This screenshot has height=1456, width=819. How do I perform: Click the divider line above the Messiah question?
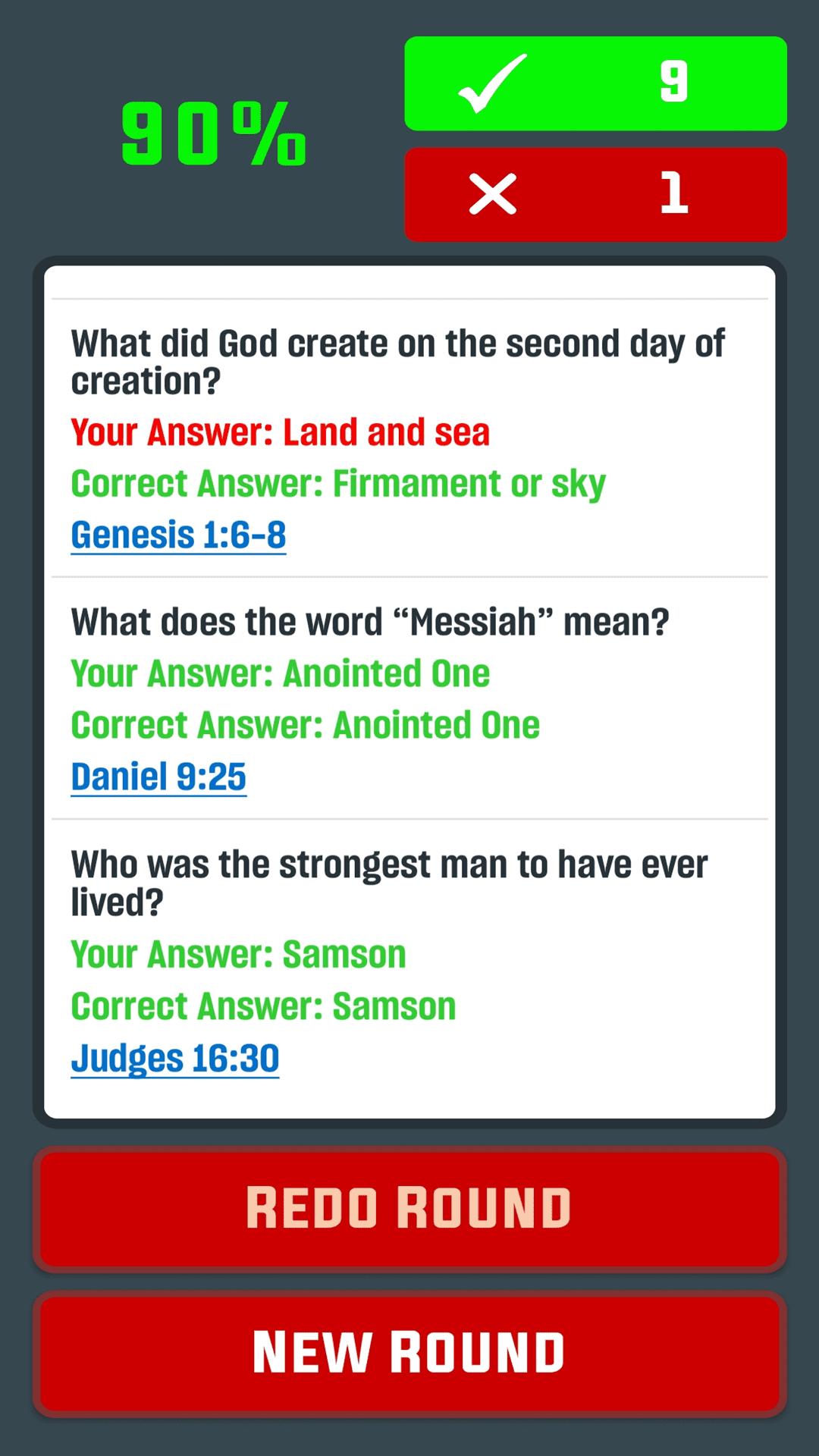409,577
